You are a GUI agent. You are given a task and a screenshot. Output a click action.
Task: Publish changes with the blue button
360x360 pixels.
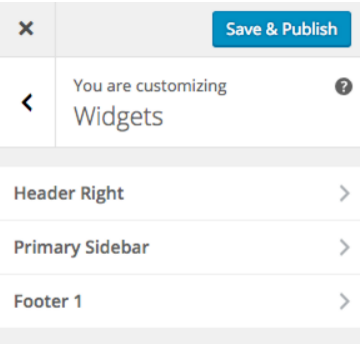[x=282, y=29]
